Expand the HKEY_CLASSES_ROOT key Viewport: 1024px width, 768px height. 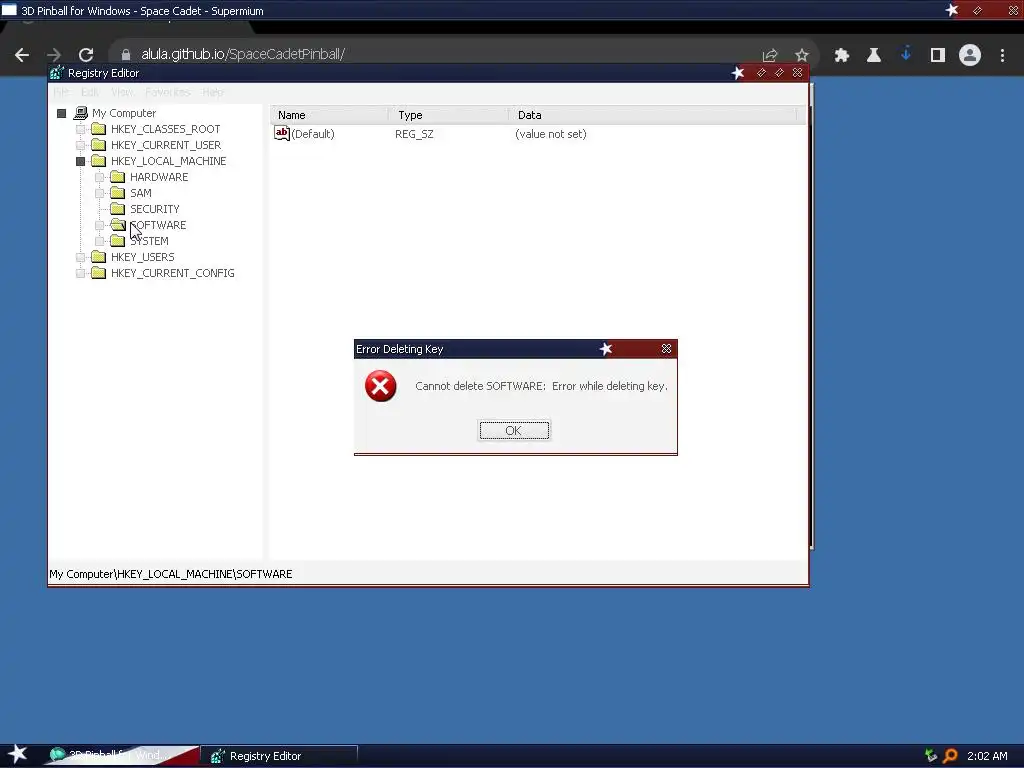[80, 129]
